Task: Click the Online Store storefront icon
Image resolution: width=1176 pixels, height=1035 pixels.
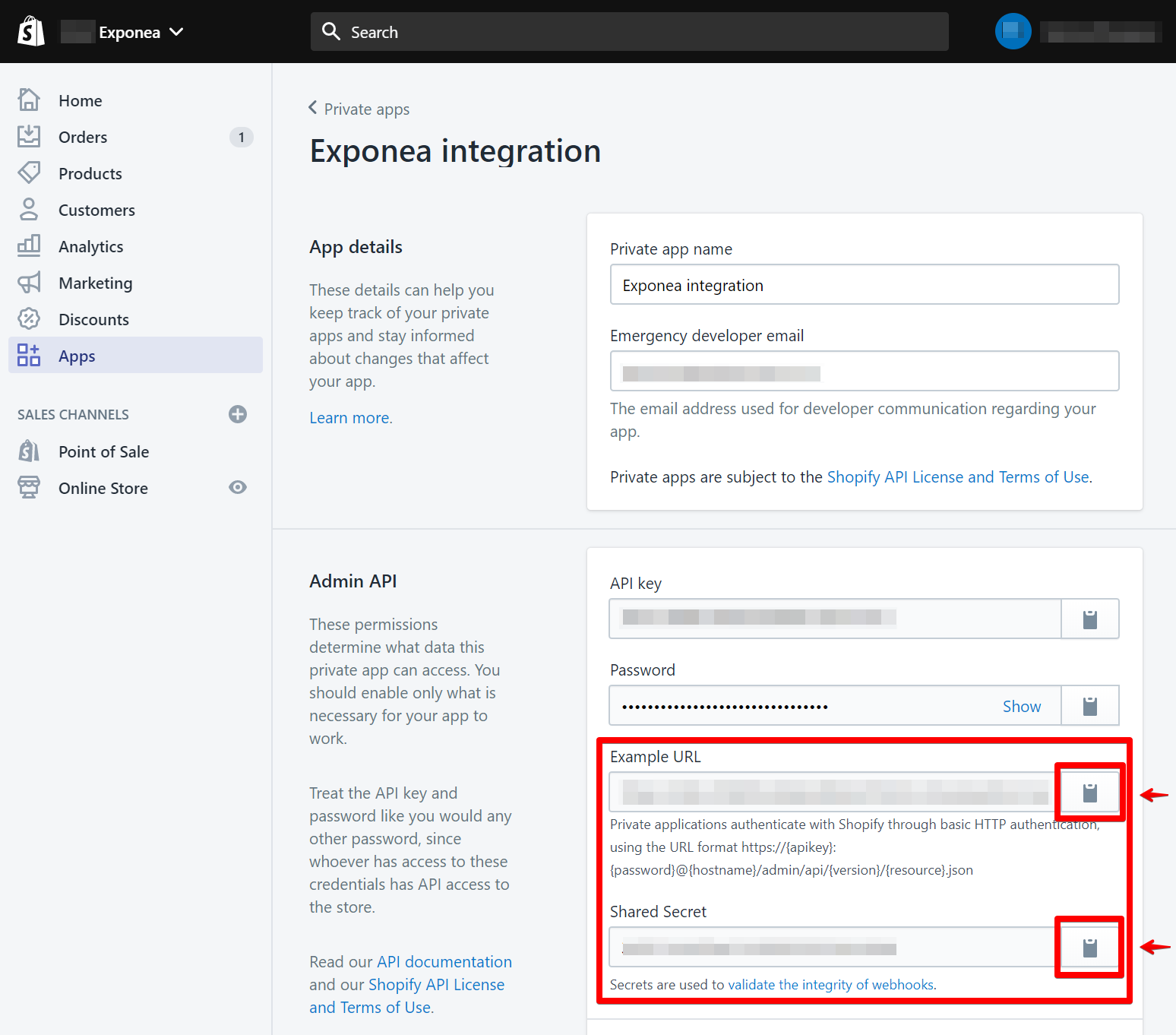Action: (29, 487)
